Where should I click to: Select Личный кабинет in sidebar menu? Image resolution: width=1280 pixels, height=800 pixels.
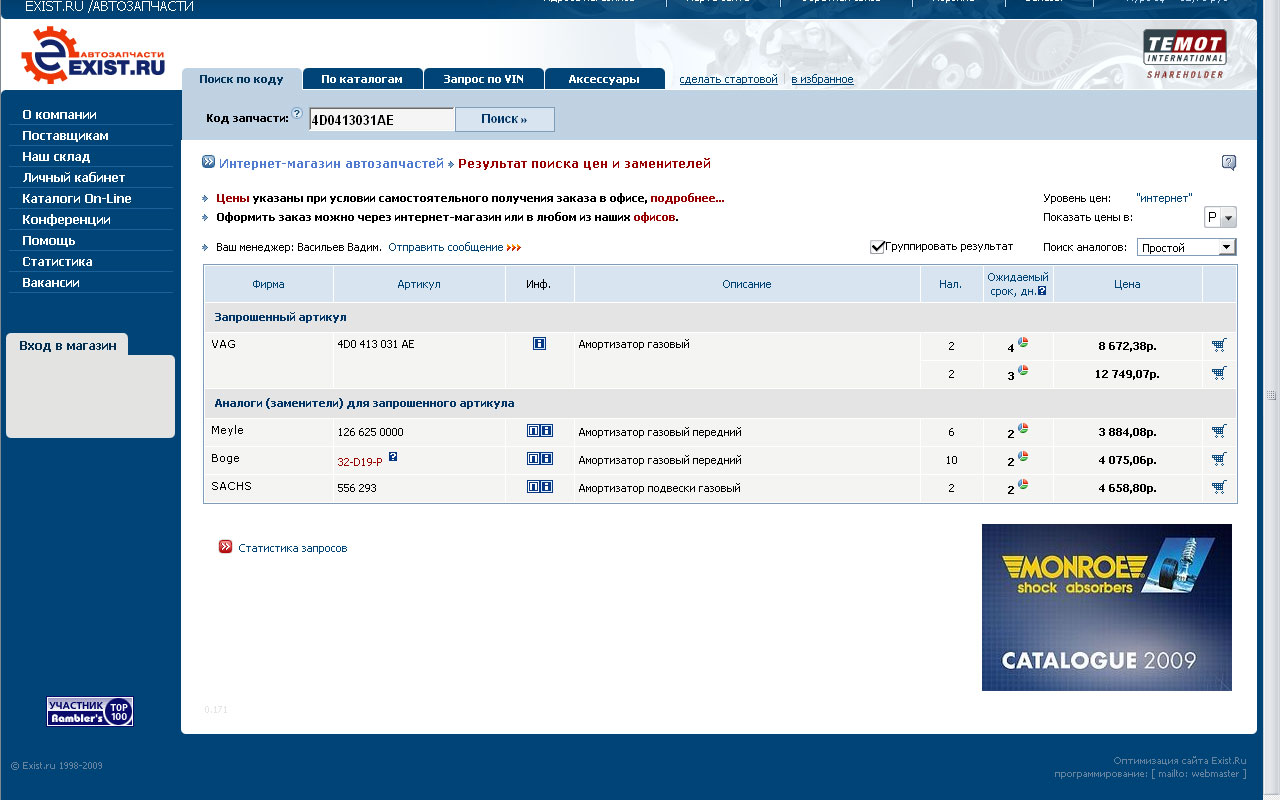(74, 177)
